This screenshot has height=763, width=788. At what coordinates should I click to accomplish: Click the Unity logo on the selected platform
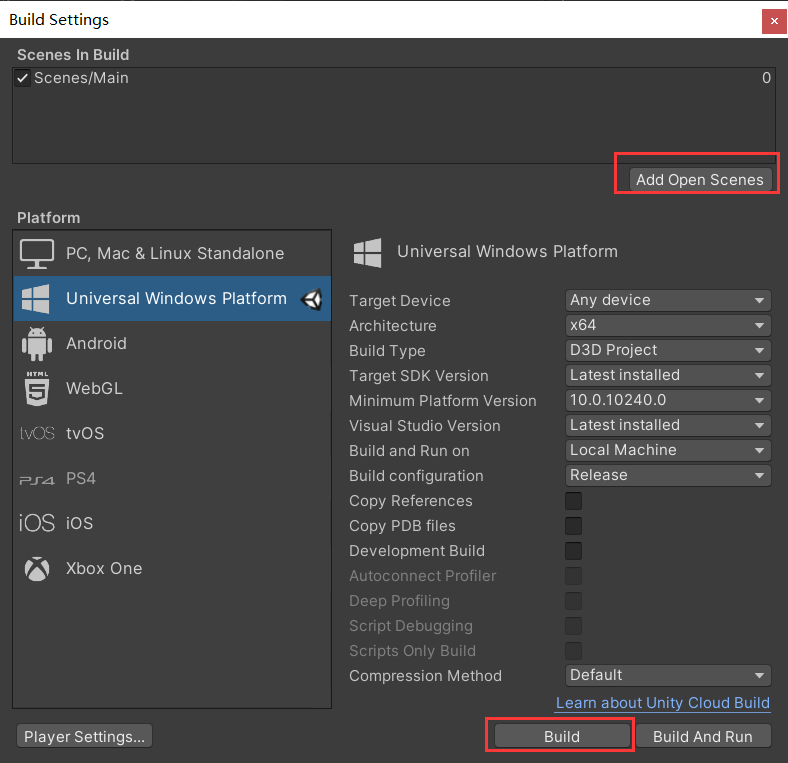(312, 300)
